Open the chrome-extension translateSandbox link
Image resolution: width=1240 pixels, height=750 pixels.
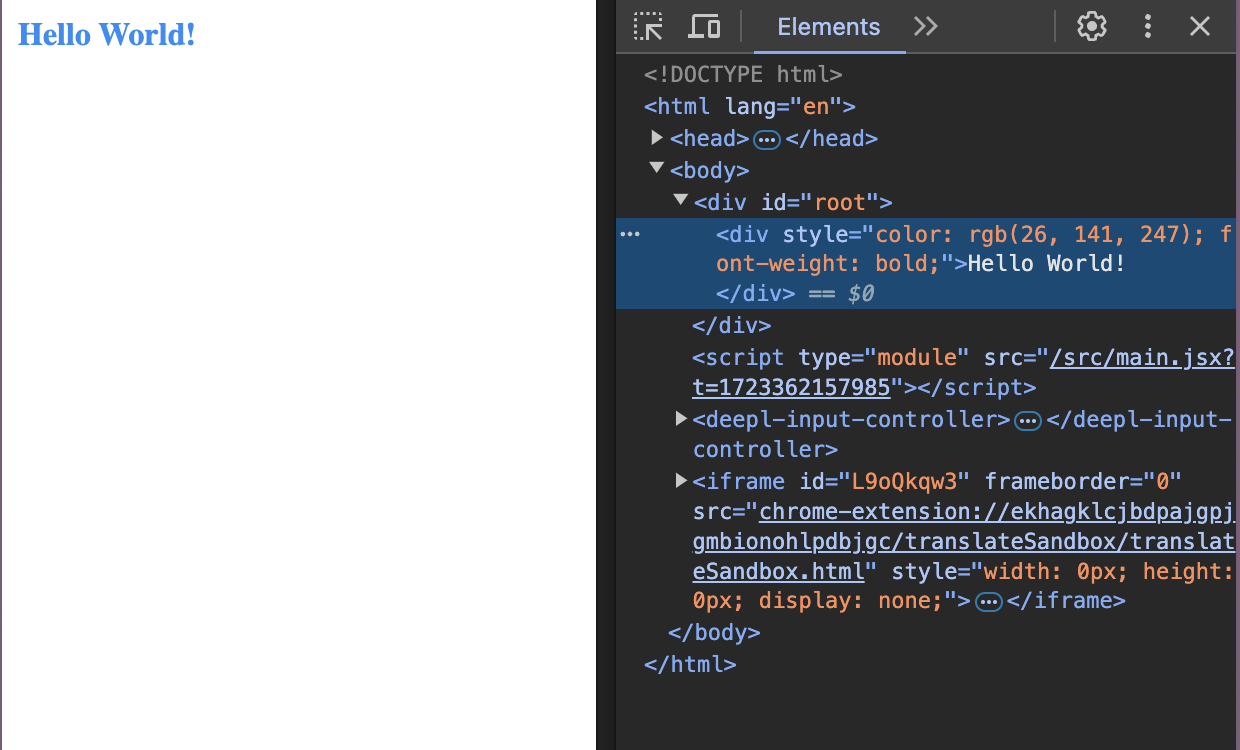pyautogui.click(x=964, y=541)
